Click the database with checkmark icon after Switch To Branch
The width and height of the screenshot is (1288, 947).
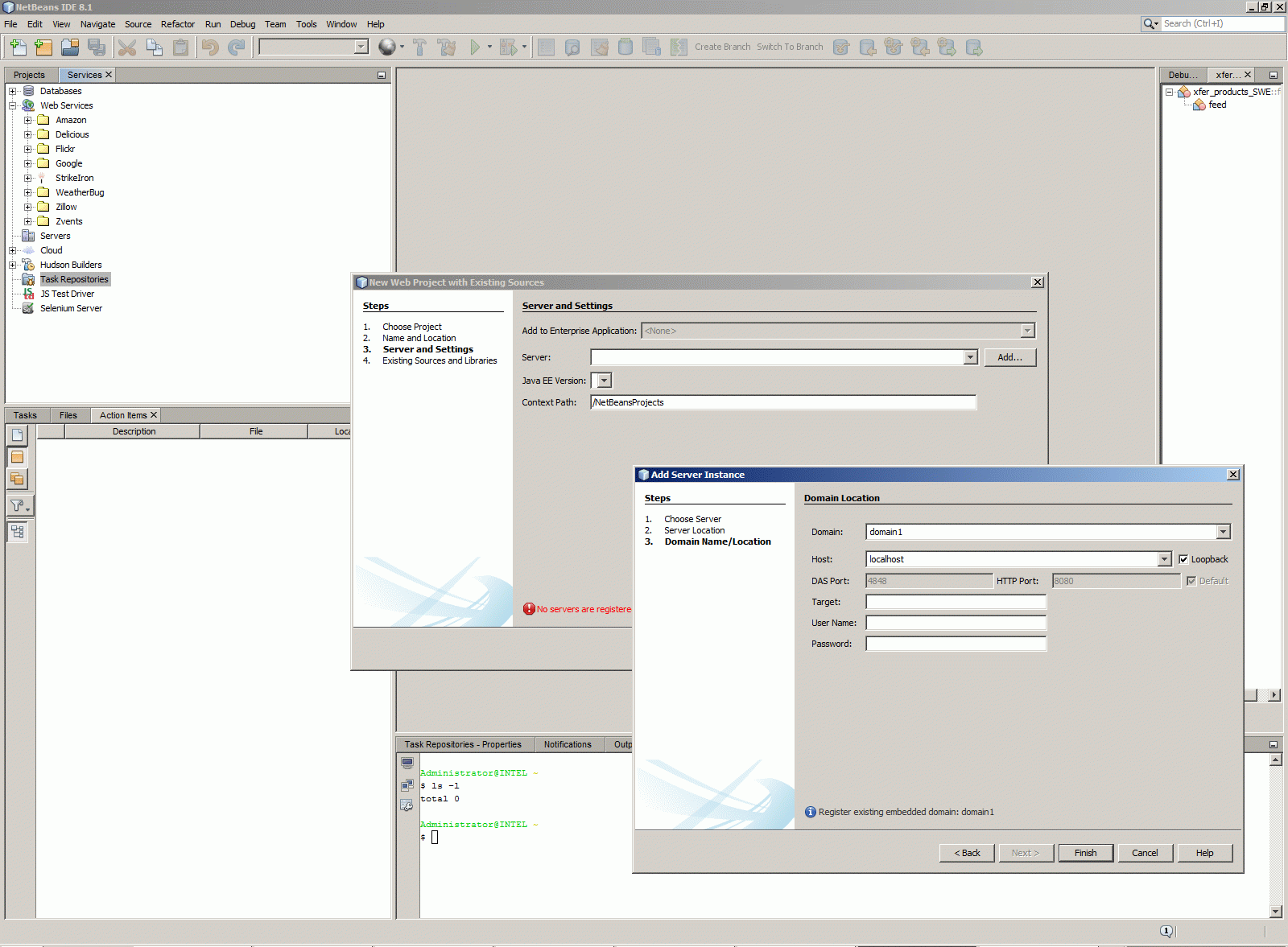click(841, 47)
